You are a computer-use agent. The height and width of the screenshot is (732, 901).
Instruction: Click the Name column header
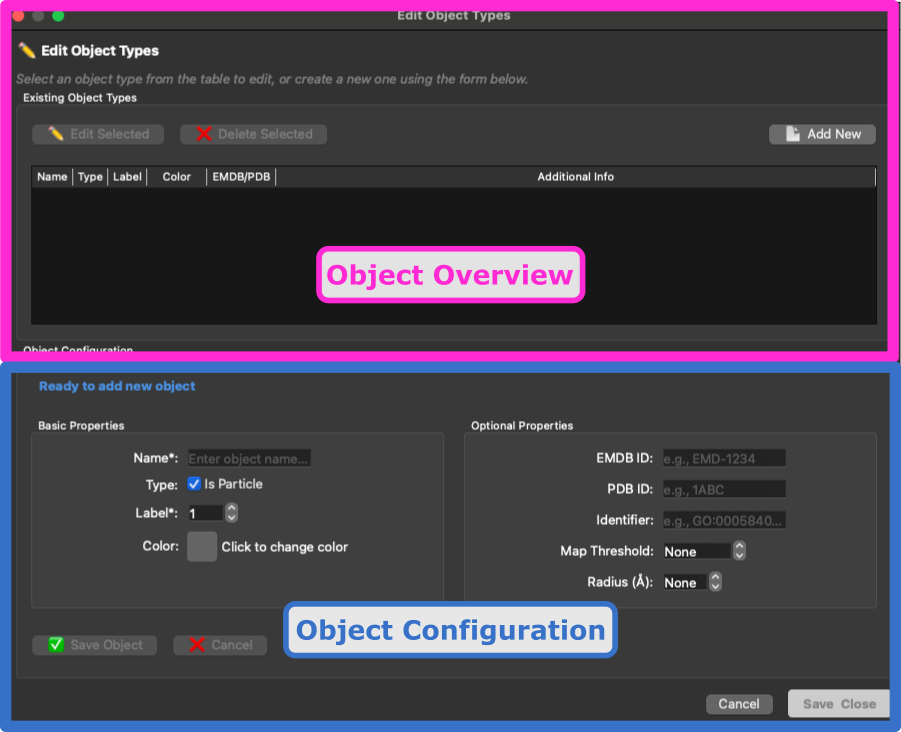coord(52,176)
